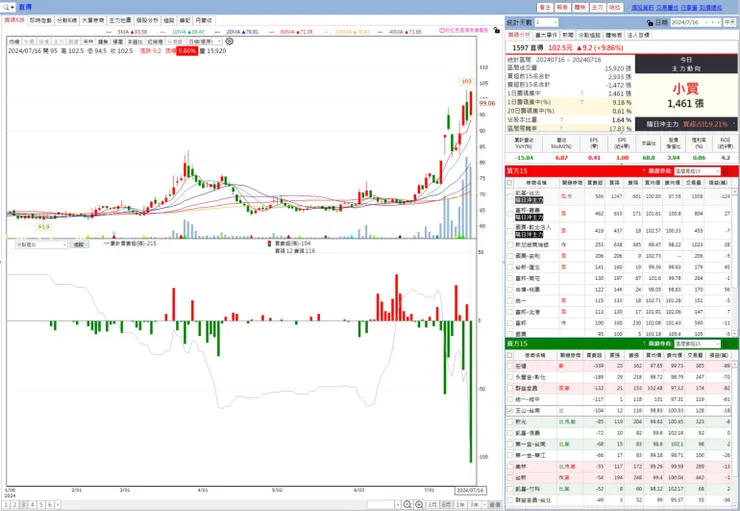This screenshot has height=511, width=740.
Task: Tick the checkbox for 富邦-嘉義 buyer row
Action: 510,213
